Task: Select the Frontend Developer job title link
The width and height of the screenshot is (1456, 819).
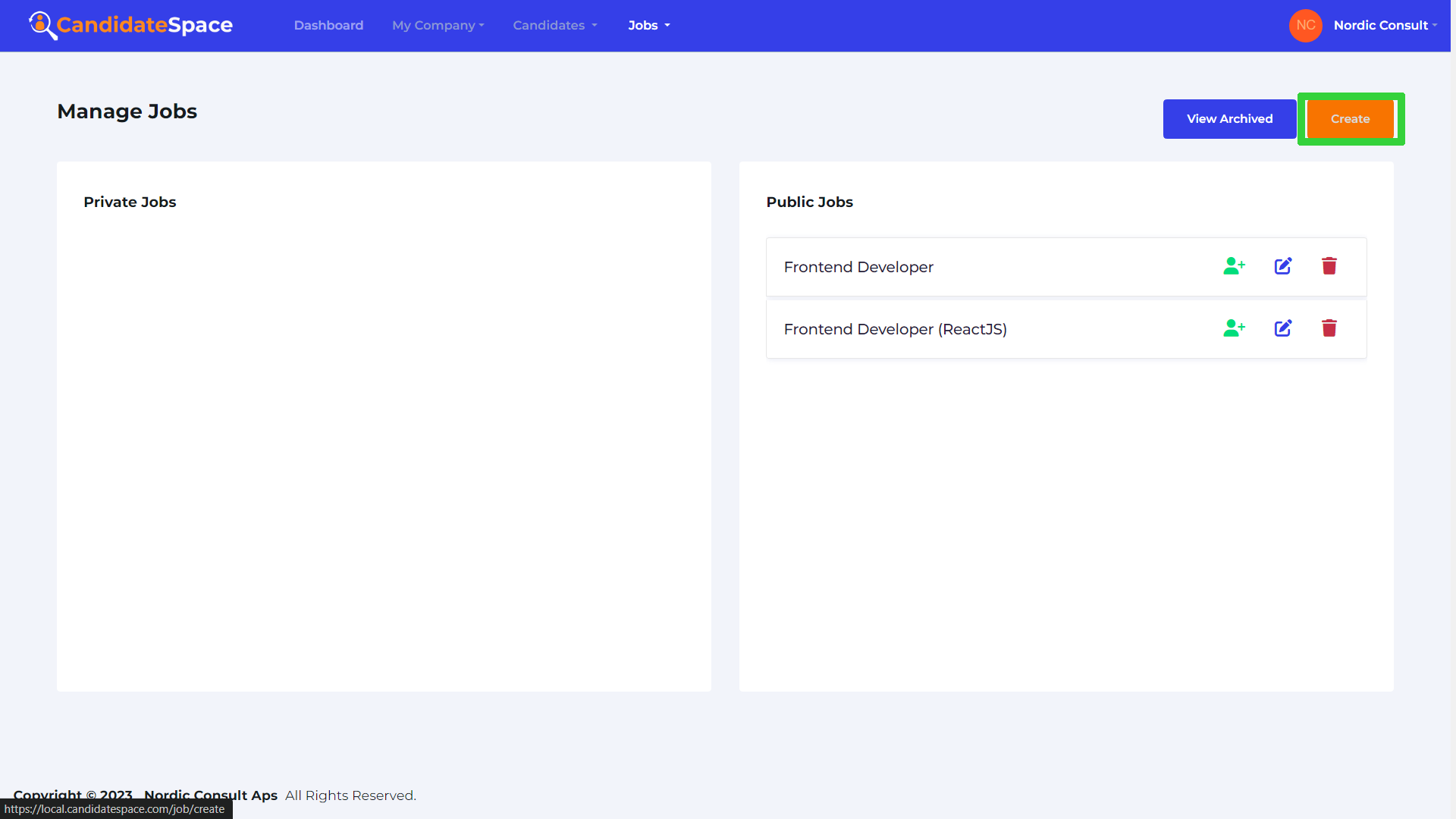Action: click(859, 267)
